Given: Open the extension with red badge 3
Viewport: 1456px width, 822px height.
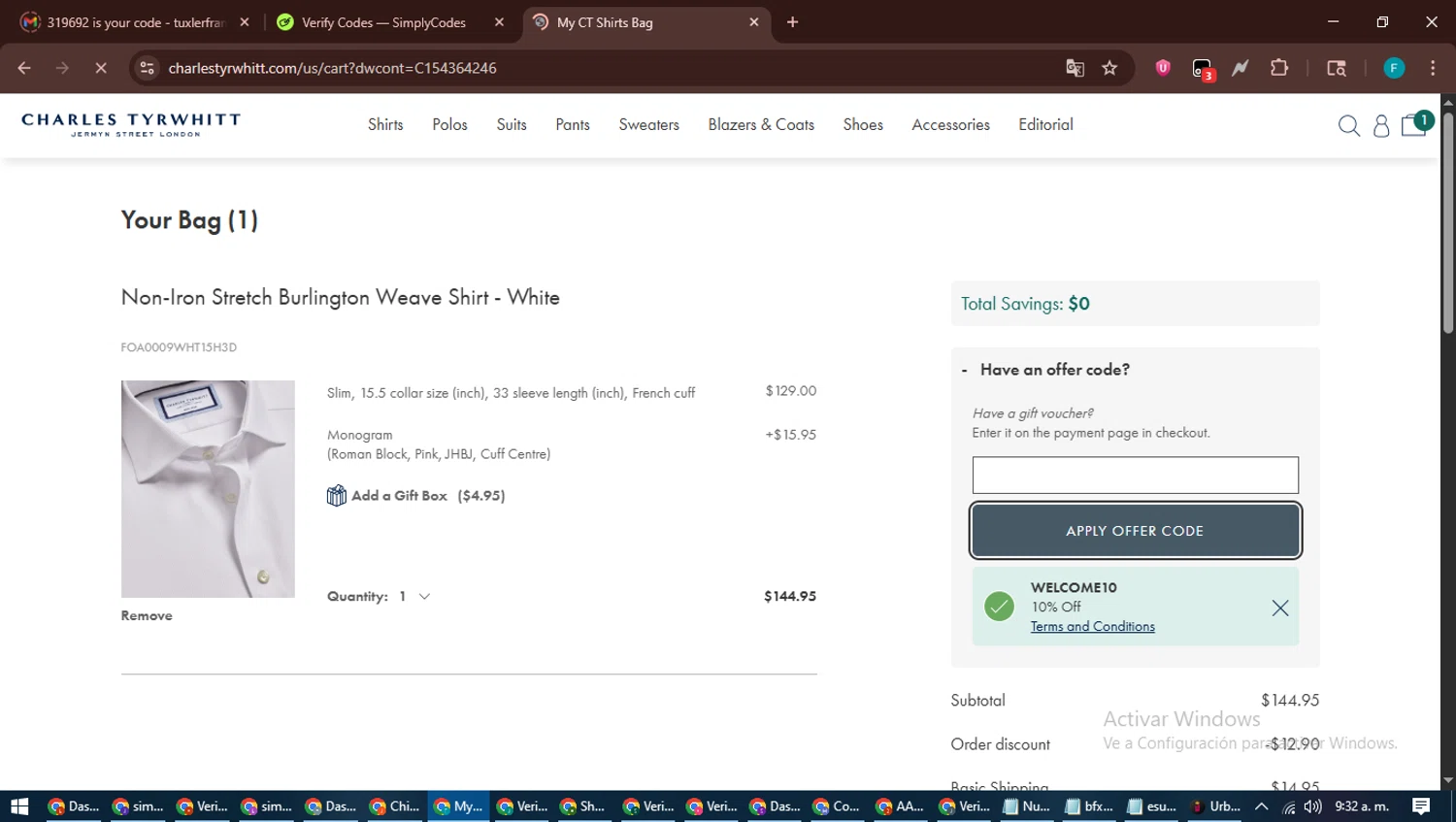Looking at the screenshot, I should [1203, 69].
